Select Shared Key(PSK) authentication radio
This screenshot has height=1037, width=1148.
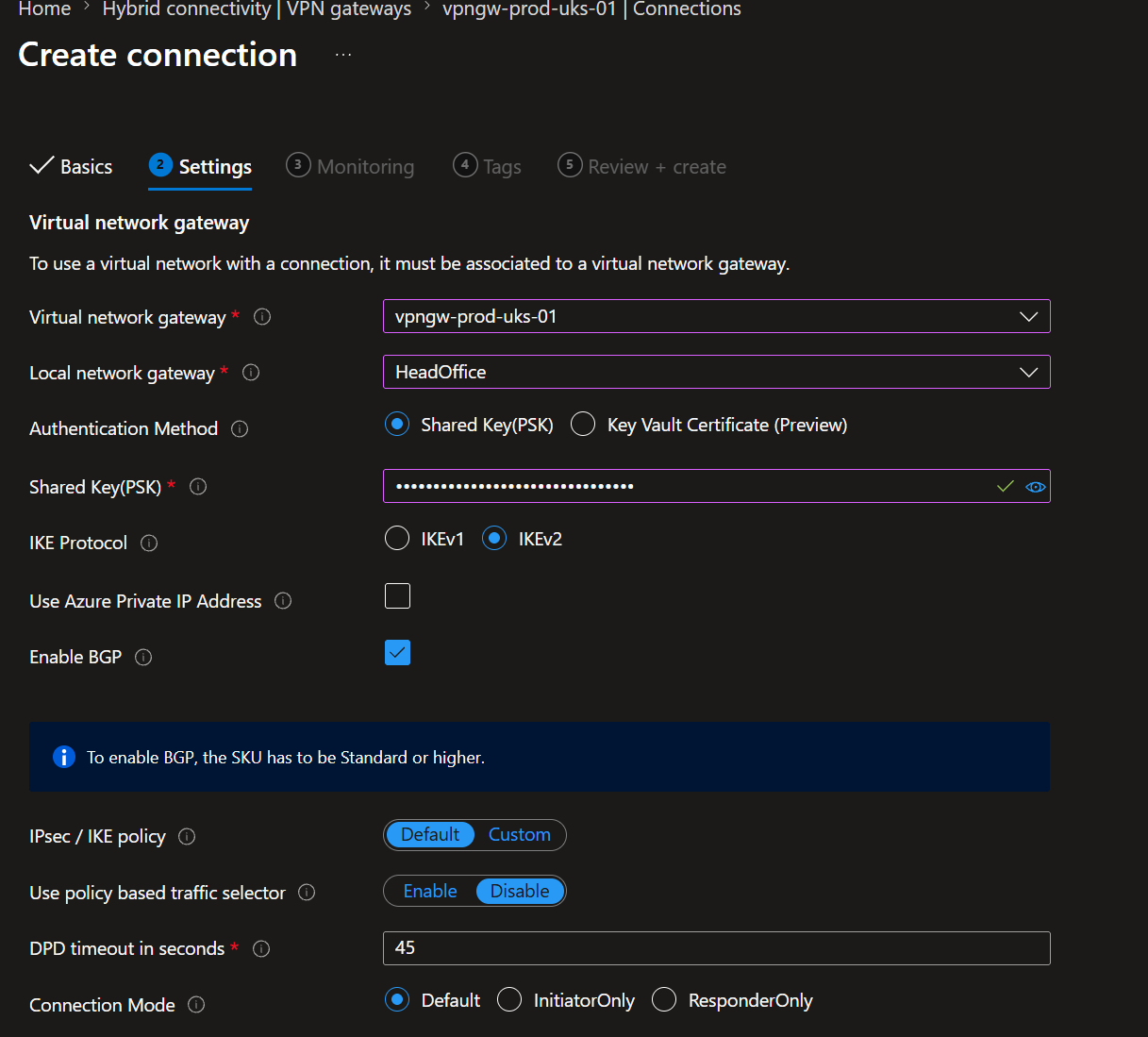point(397,425)
